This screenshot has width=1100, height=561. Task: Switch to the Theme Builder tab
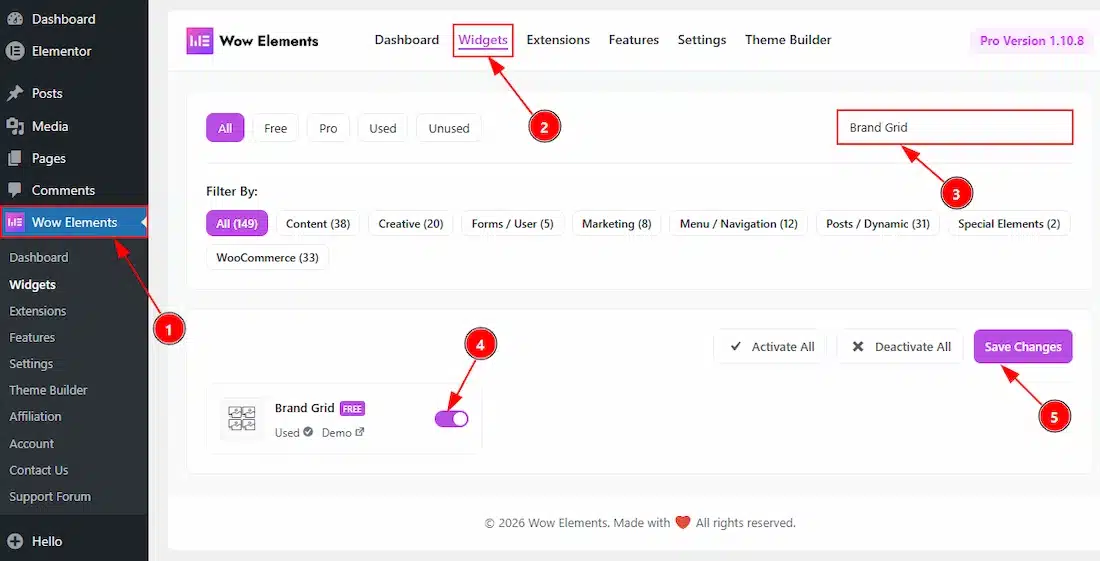click(x=788, y=40)
